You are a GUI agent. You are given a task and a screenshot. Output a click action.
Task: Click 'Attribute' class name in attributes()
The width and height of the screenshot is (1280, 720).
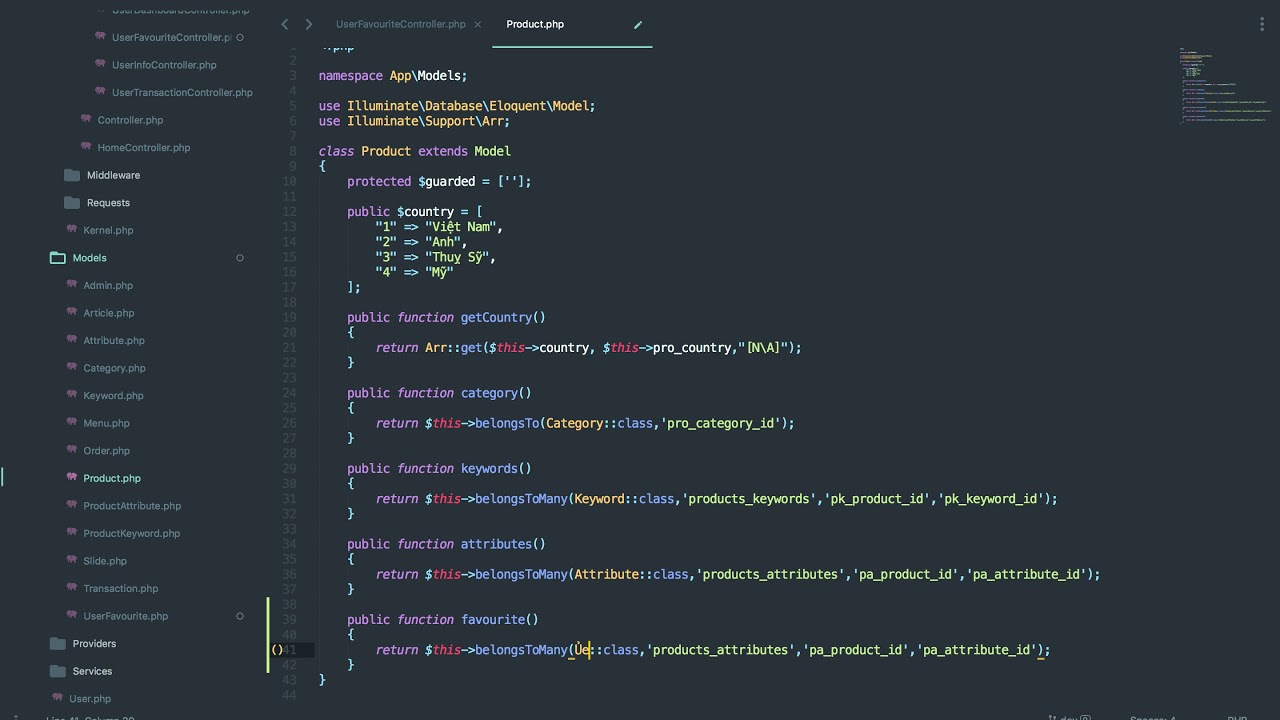pyautogui.click(x=607, y=574)
